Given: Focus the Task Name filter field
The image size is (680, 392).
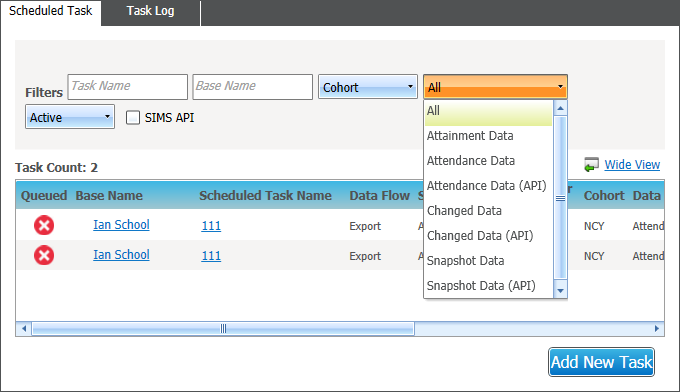Looking at the screenshot, I should click(128, 87).
